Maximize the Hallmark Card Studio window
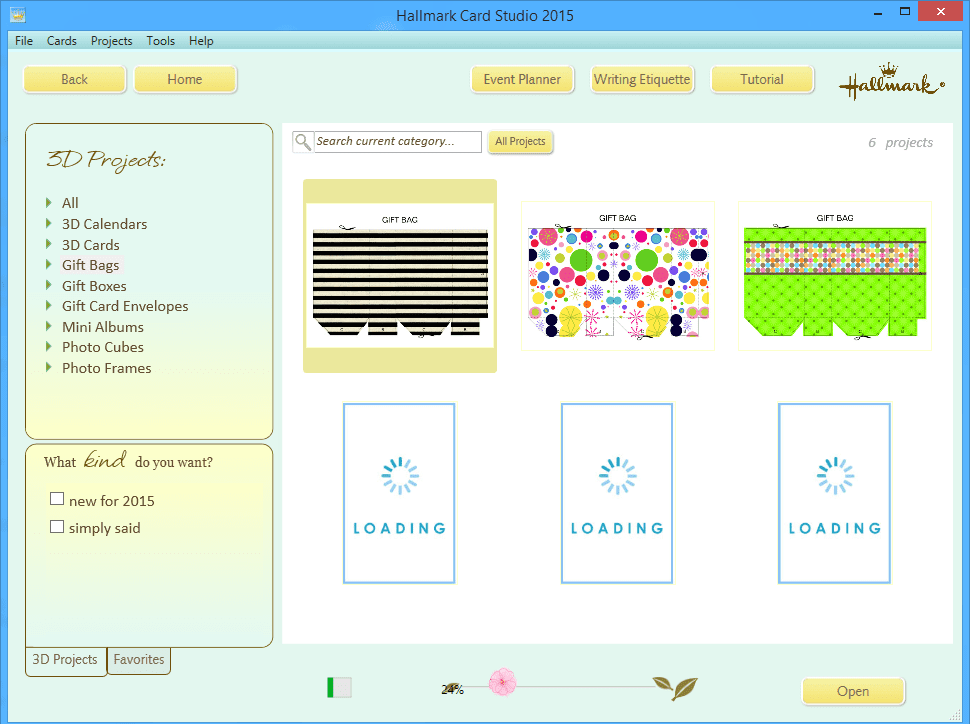Viewport: 970px width, 724px height. click(x=904, y=12)
